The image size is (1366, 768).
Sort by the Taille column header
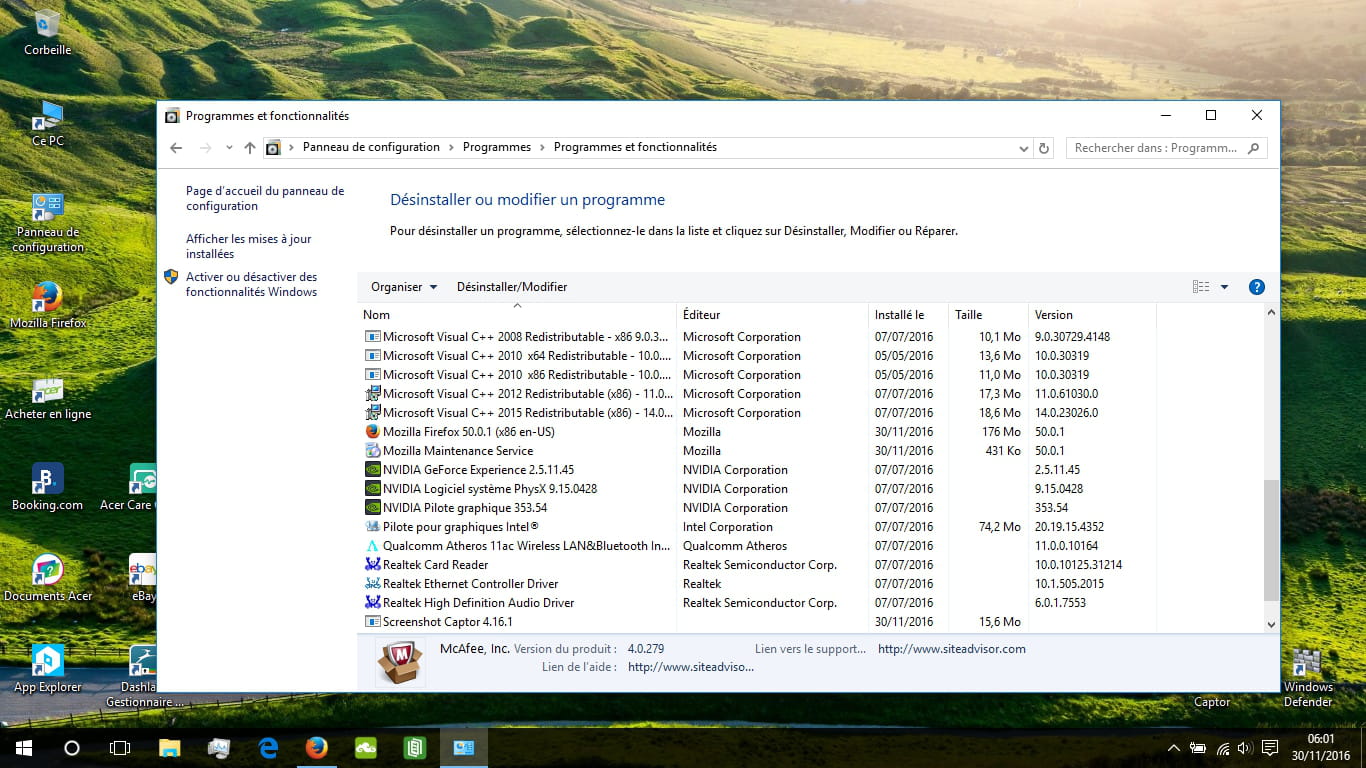pos(988,315)
